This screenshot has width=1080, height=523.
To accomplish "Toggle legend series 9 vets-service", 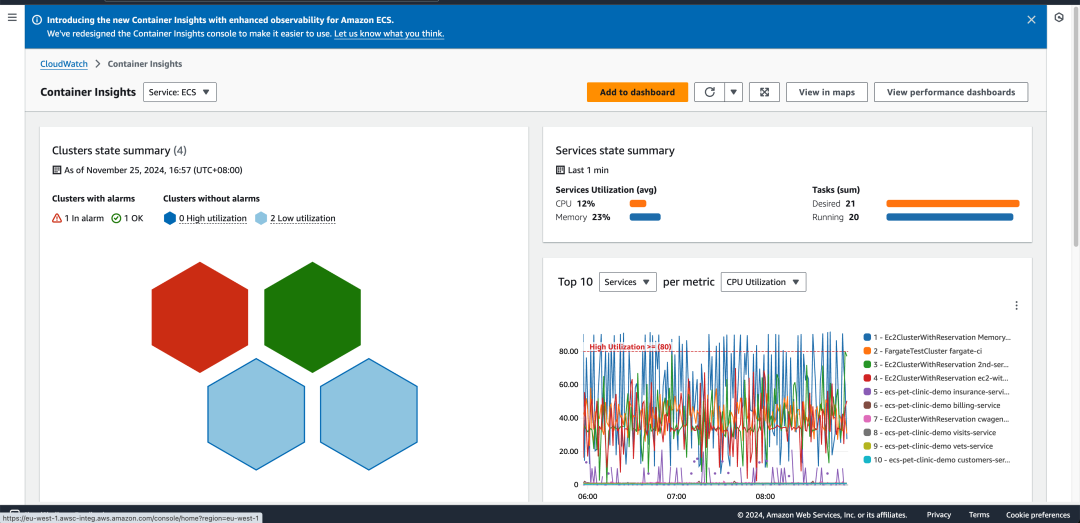I will coord(928,446).
